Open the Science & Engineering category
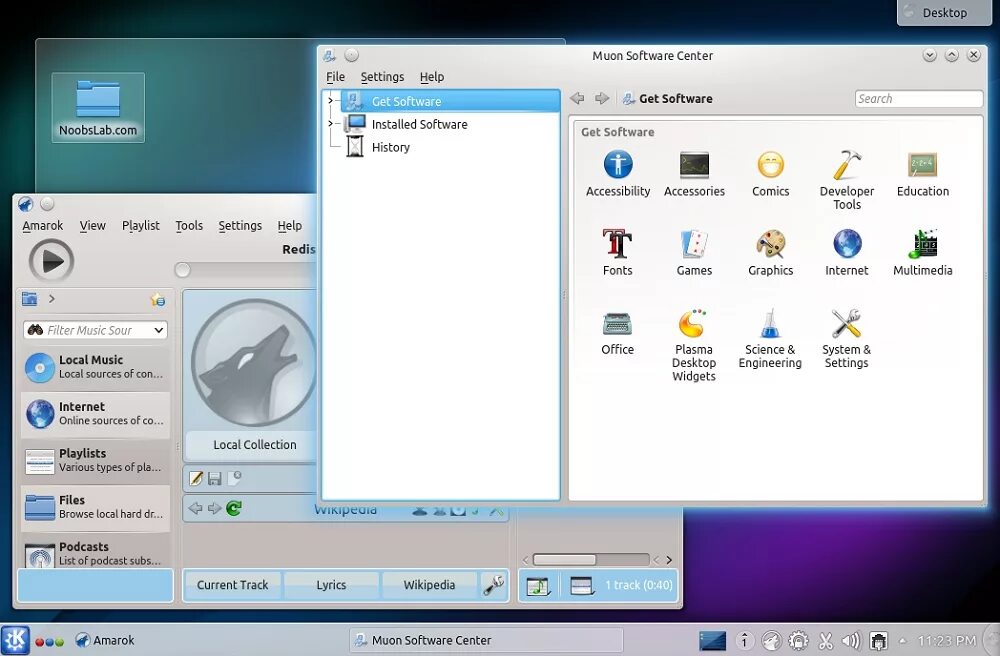1000x656 pixels. (770, 339)
